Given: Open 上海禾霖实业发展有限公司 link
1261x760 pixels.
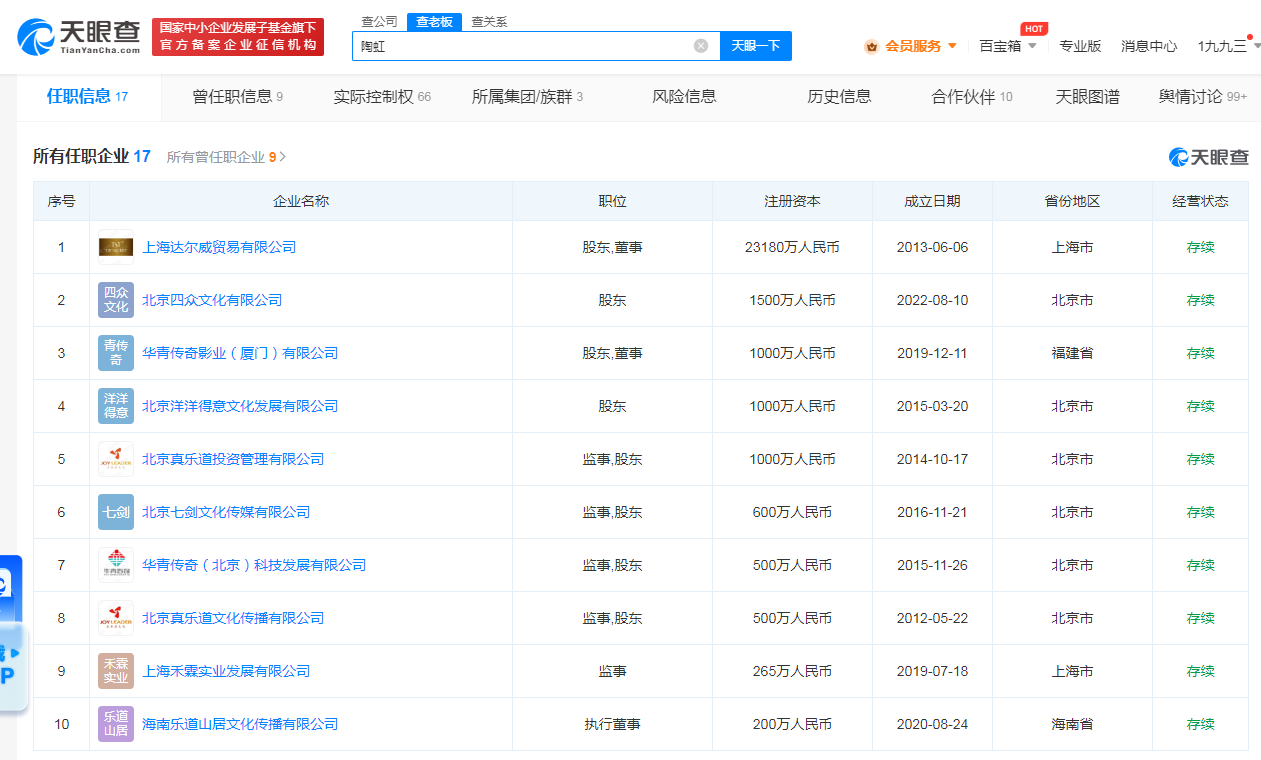Looking at the screenshot, I should click(x=226, y=671).
